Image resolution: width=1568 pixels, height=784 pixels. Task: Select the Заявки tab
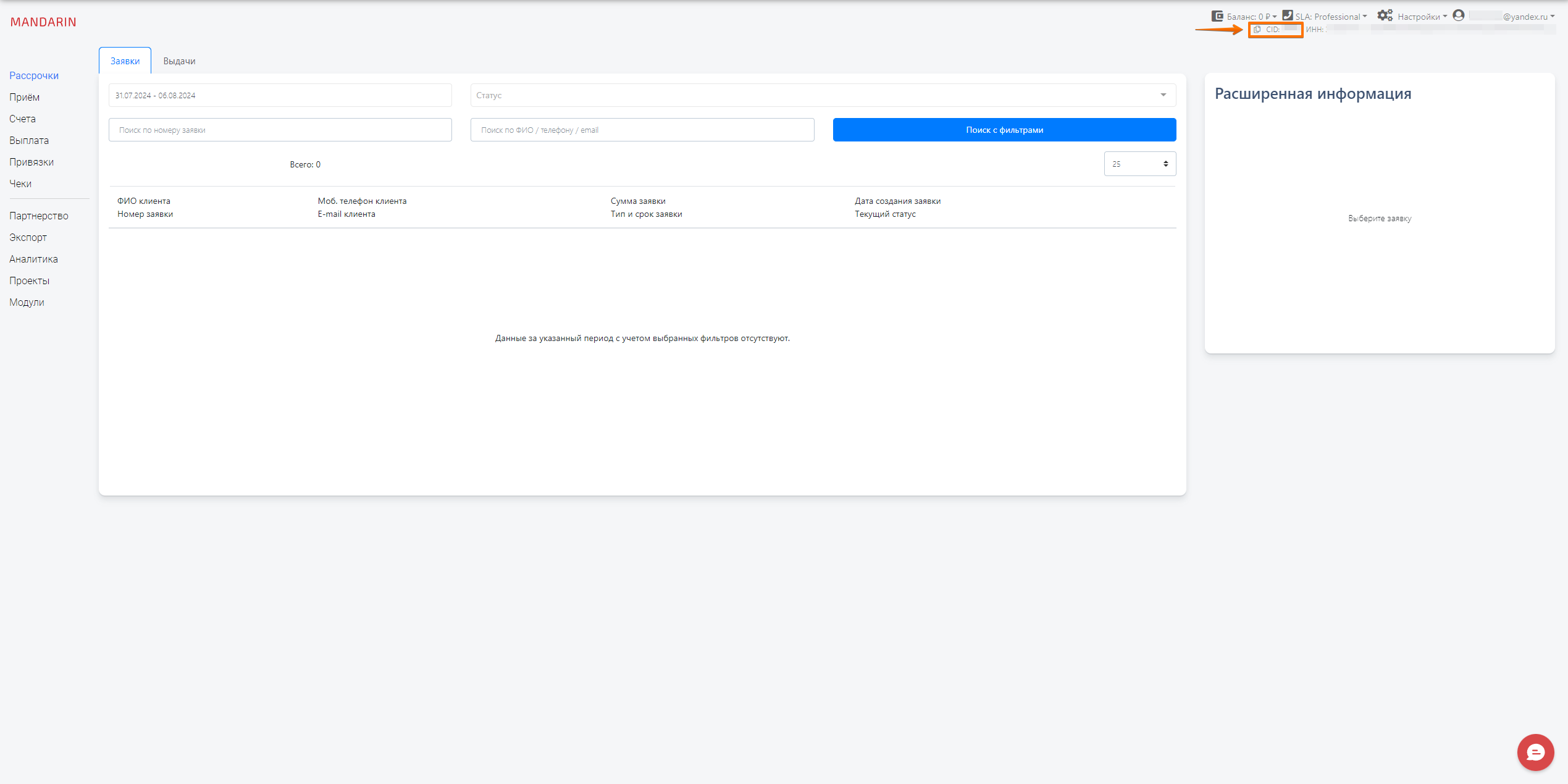tap(125, 61)
